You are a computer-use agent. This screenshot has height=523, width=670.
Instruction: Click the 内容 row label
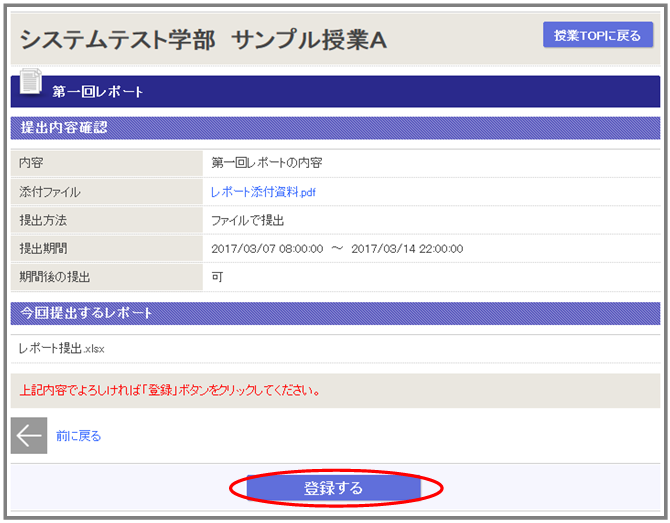[x=31, y=163]
